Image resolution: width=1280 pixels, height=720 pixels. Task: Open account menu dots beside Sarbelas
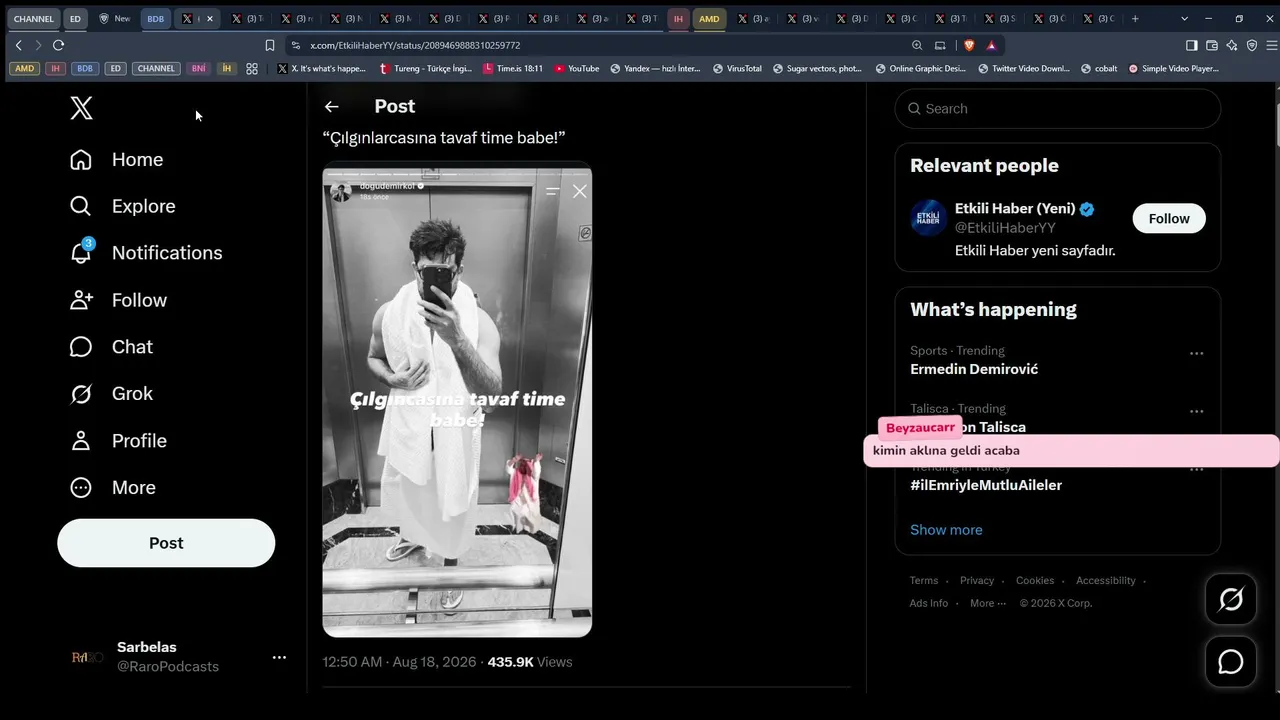point(279,657)
